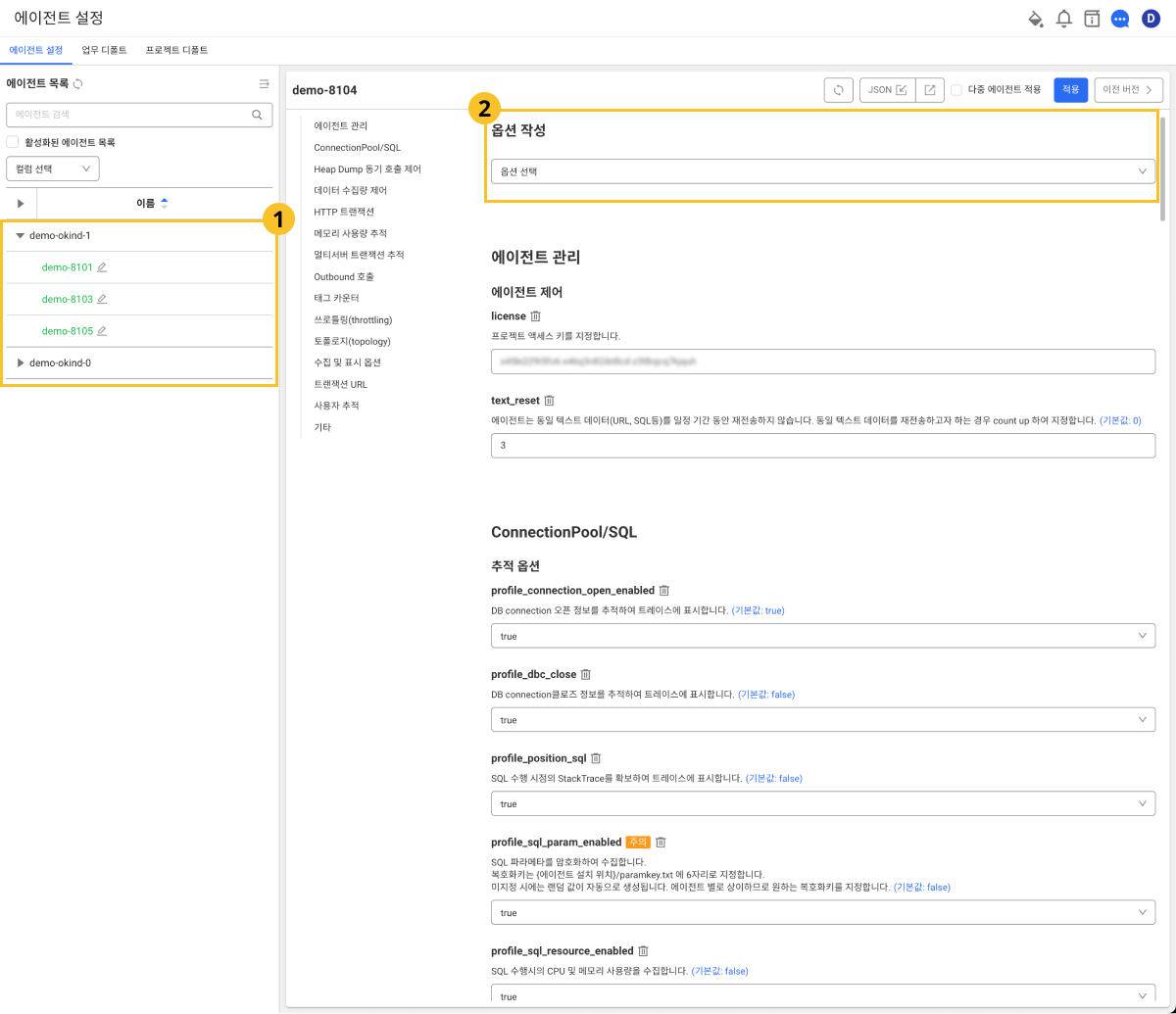Delete the license option

tap(535, 316)
